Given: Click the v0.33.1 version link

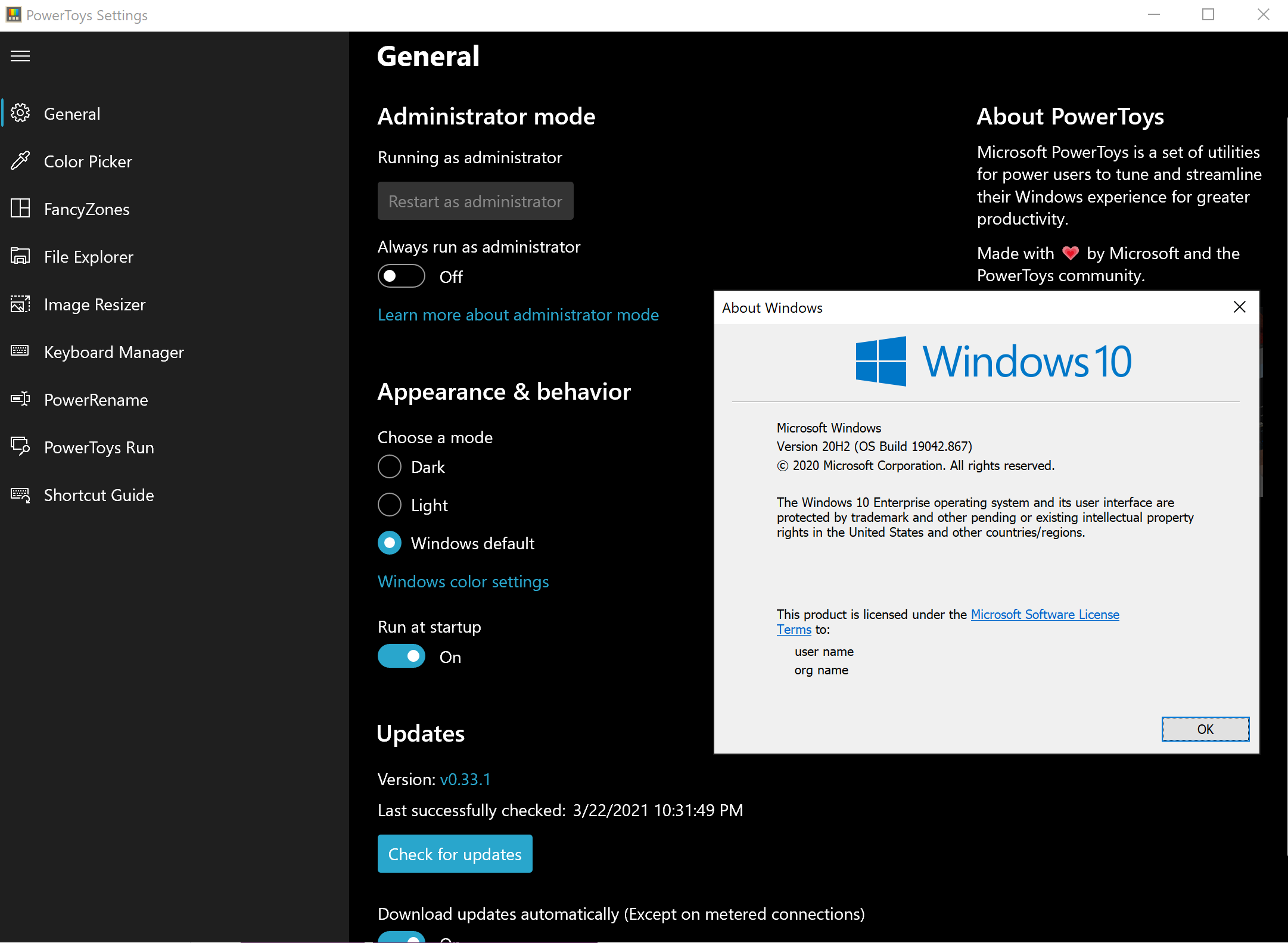Looking at the screenshot, I should [x=465, y=779].
